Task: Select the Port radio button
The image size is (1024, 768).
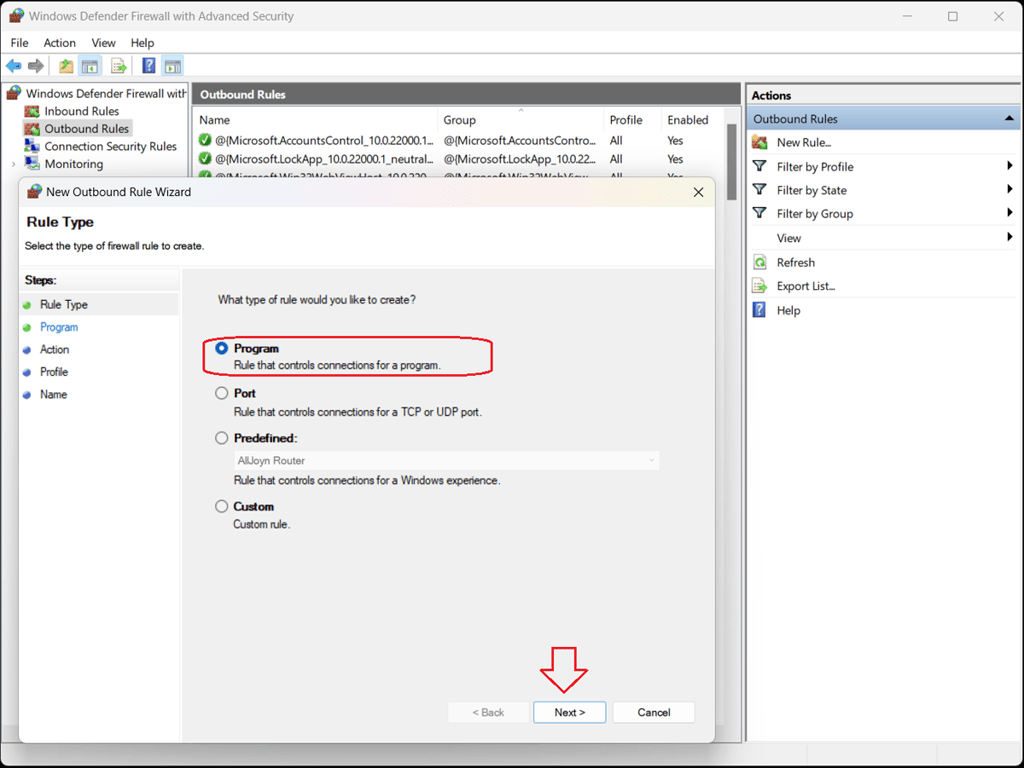Action: coord(222,394)
